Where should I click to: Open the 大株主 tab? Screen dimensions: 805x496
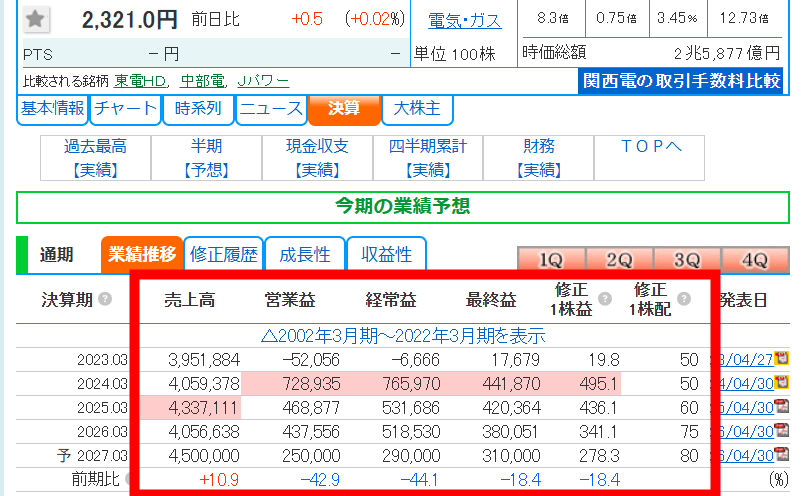(x=417, y=109)
